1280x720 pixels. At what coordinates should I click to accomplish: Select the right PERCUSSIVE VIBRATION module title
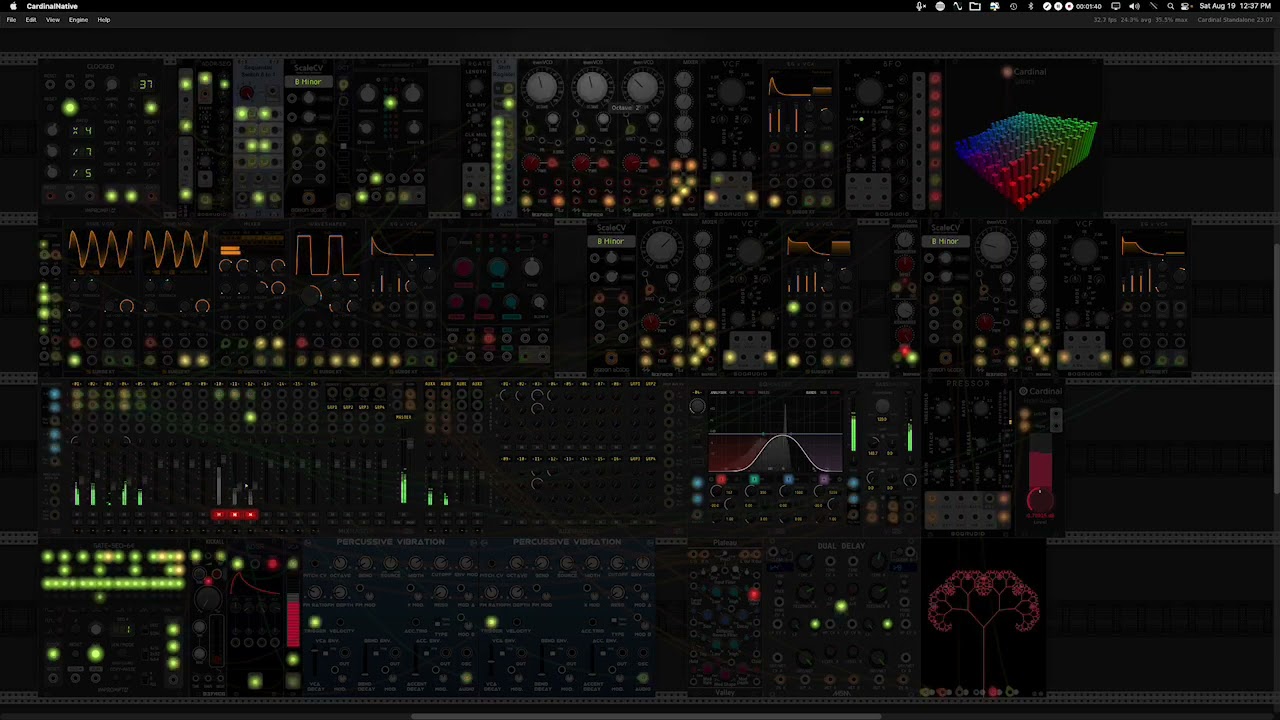[567, 542]
